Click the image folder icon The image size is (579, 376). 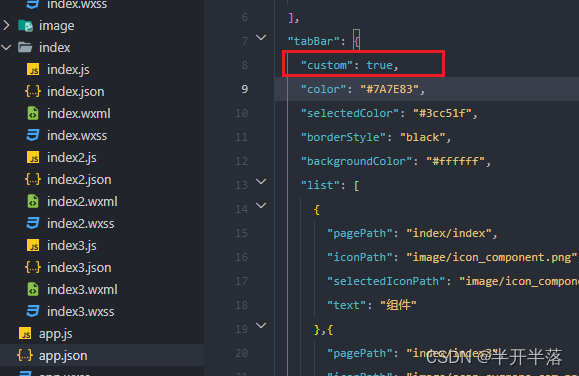coord(25,25)
